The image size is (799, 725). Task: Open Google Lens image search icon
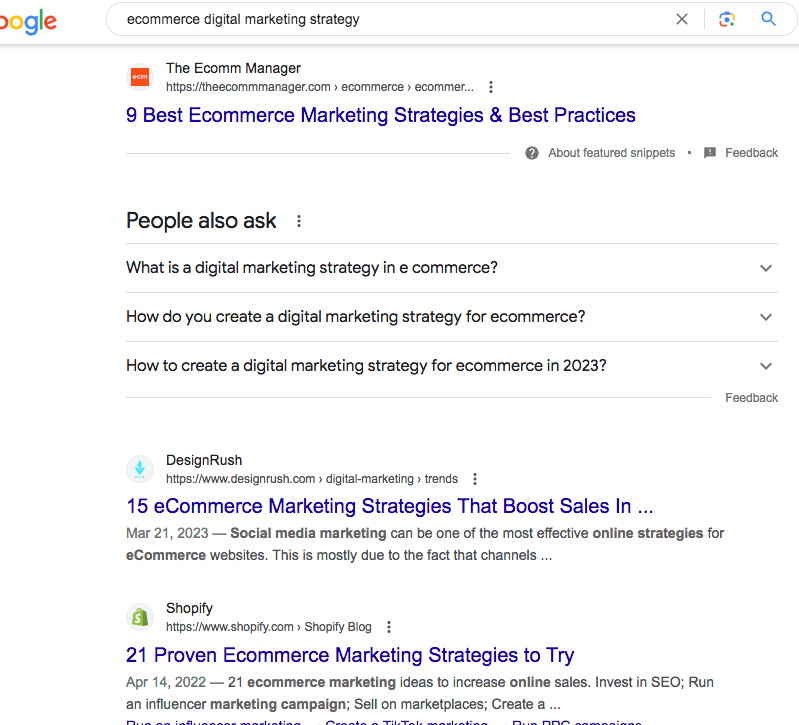[727, 19]
